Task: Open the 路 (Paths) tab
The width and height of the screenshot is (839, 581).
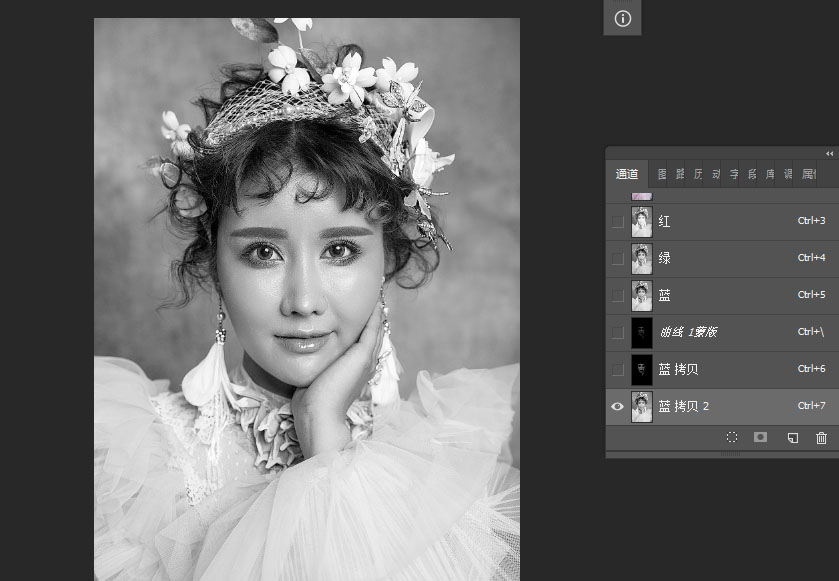Action: pyautogui.click(x=680, y=174)
